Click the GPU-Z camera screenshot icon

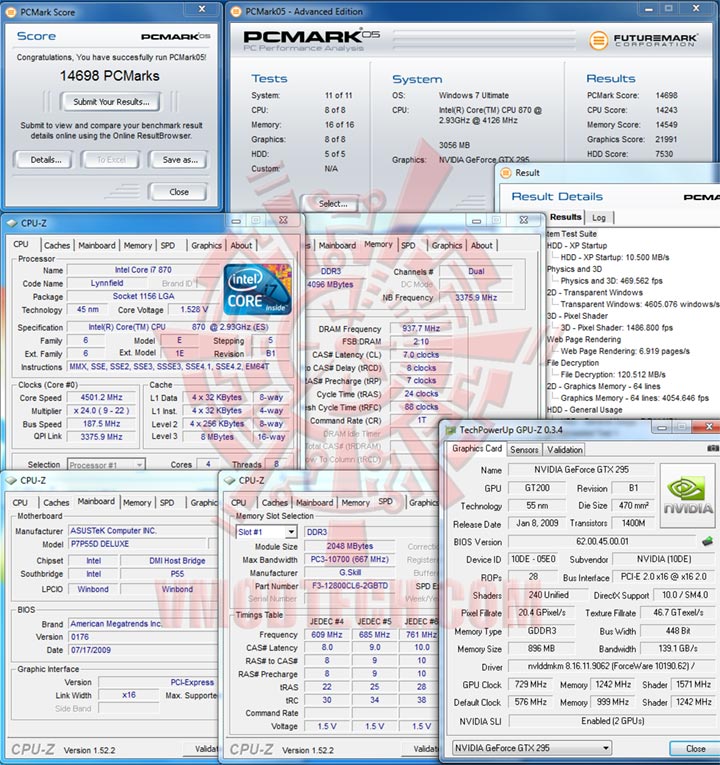(713, 447)
